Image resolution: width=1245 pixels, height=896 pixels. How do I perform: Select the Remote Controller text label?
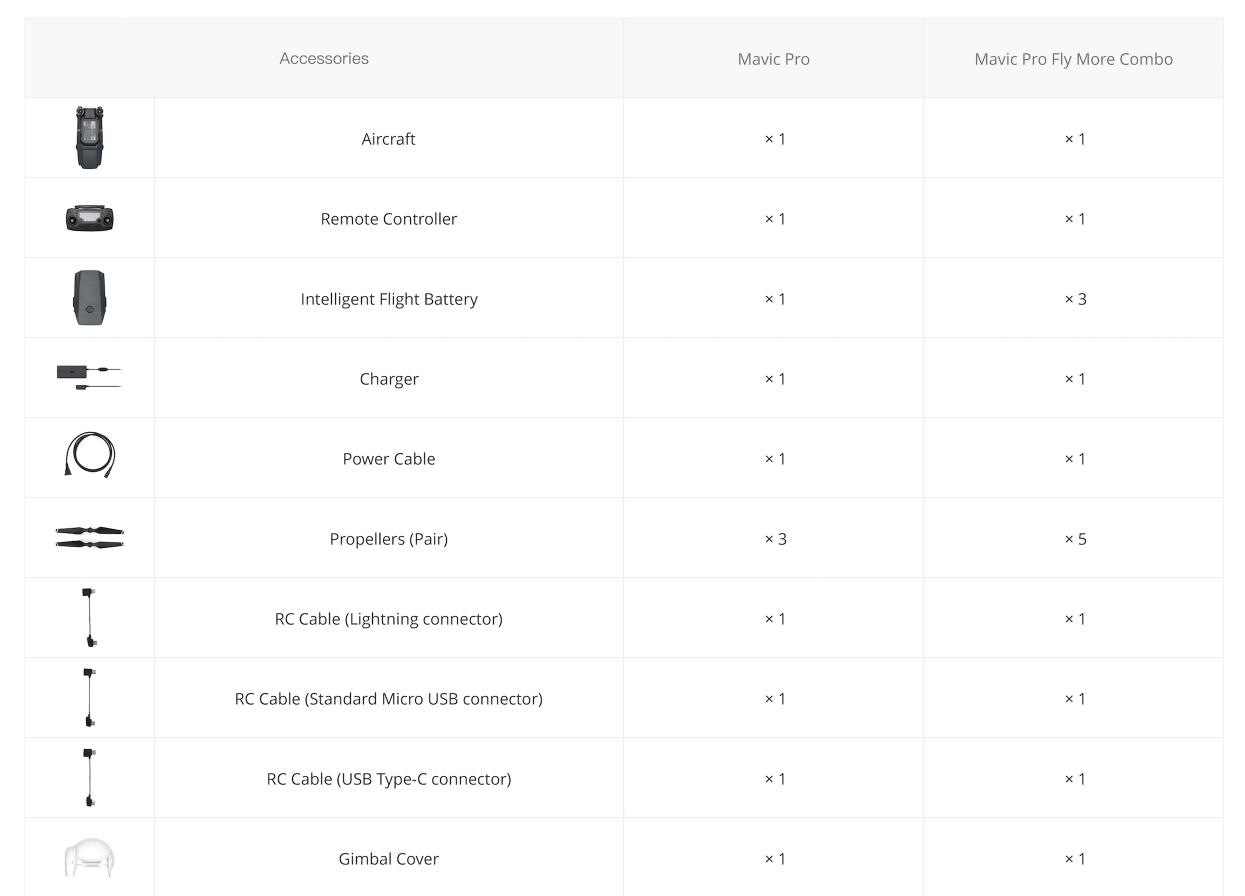389,219
